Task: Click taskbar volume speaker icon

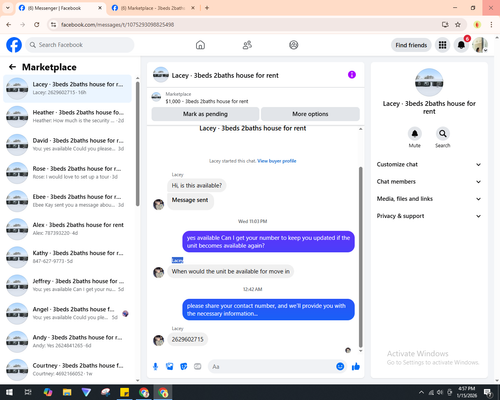Action: [440, 392]
